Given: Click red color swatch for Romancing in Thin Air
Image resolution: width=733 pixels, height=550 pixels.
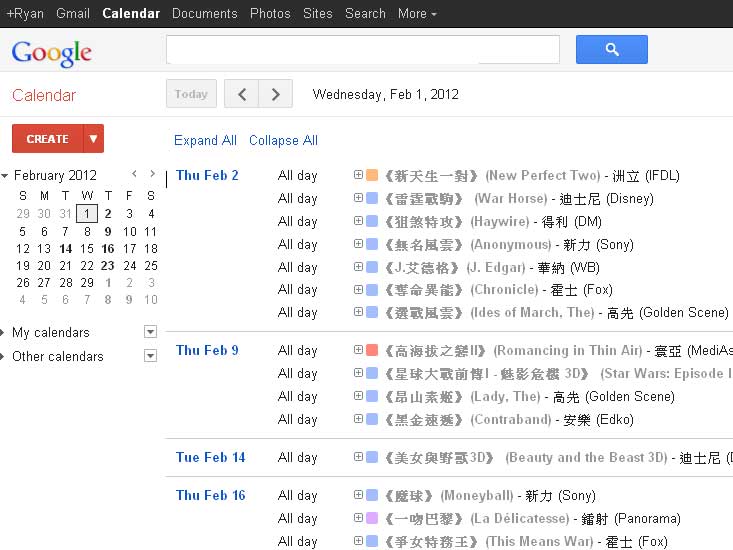Looking at the screenshot, I should [372, 351].
